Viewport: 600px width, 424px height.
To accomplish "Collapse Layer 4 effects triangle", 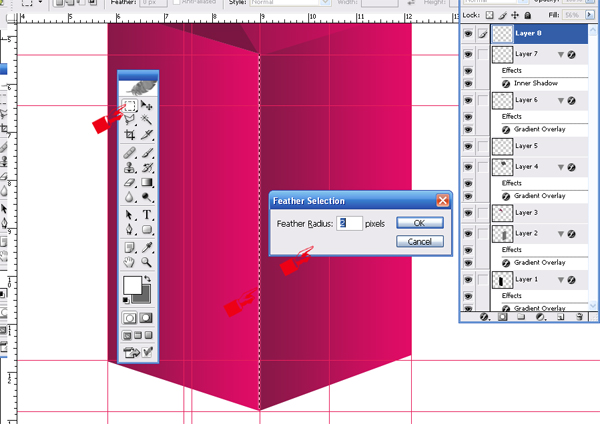I will pyautogui.click(x=561, y=167).
